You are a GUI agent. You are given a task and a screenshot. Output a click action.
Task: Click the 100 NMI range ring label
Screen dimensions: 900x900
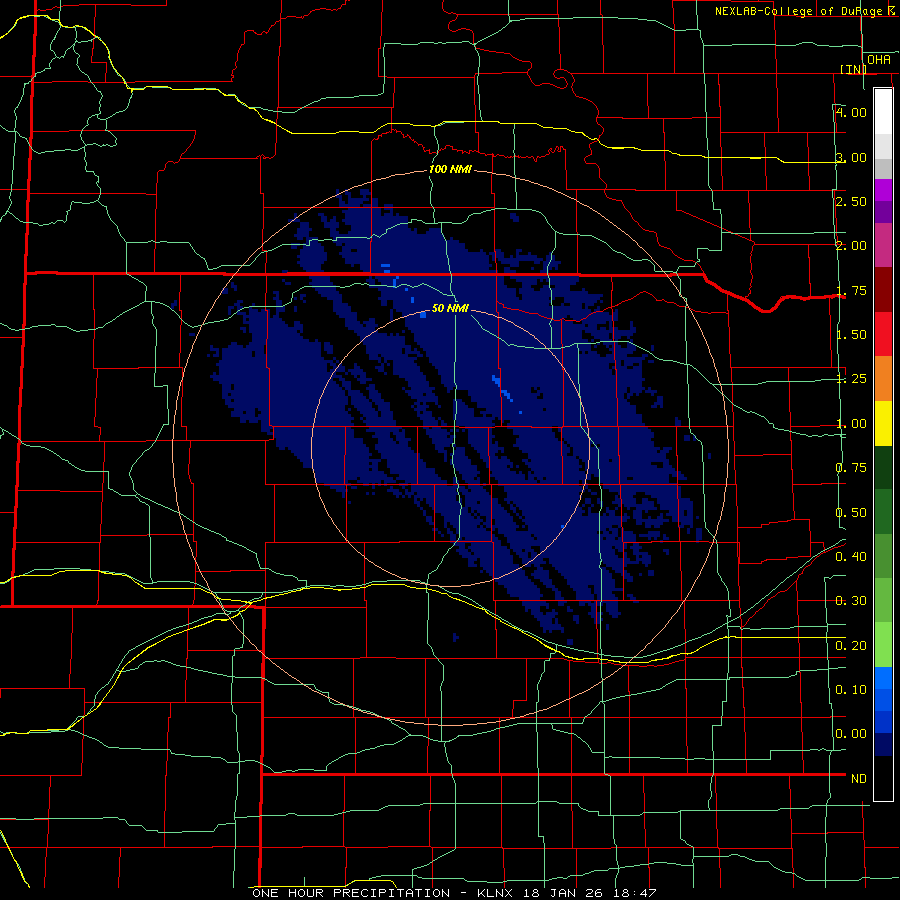click(x=451, y=169)
